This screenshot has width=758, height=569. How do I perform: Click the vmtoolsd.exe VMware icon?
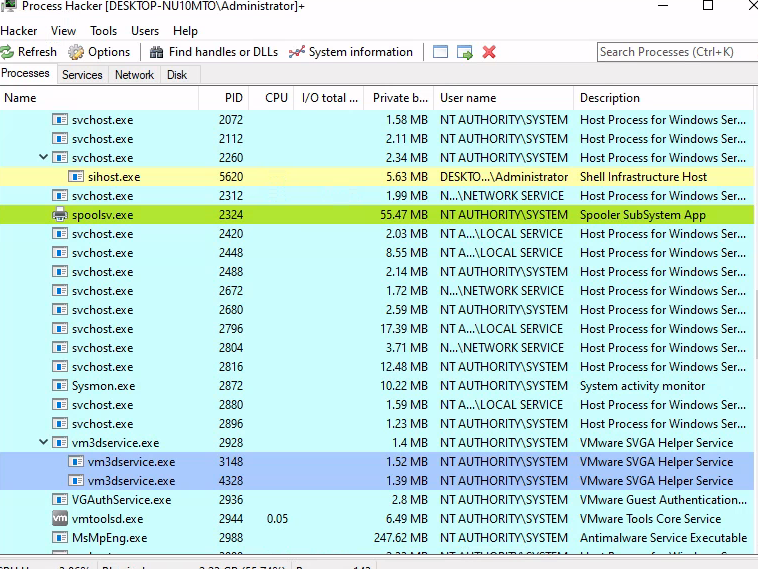click(x=59, y=518)
